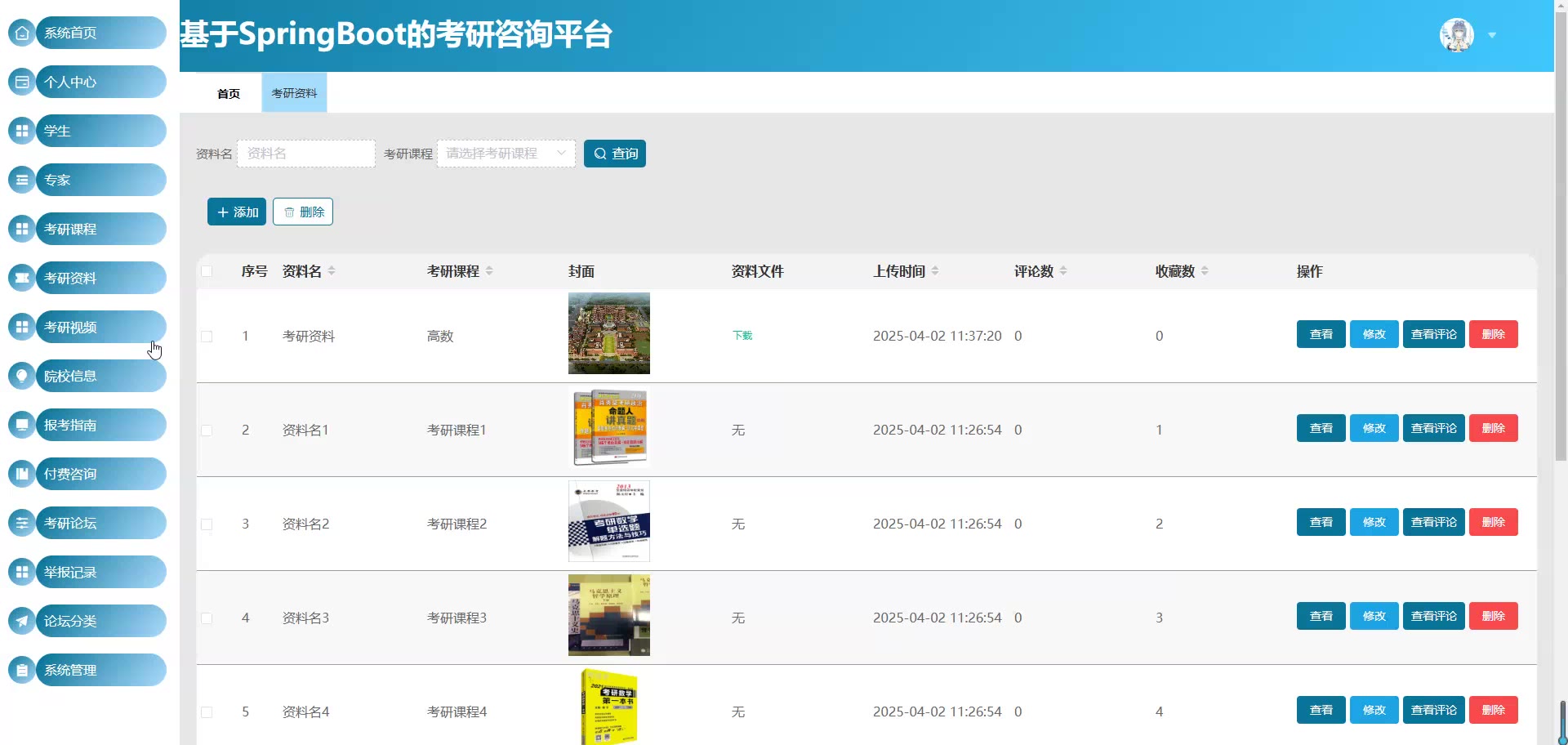Click the grid icon beside 考研课程

[x=22, y=229]
